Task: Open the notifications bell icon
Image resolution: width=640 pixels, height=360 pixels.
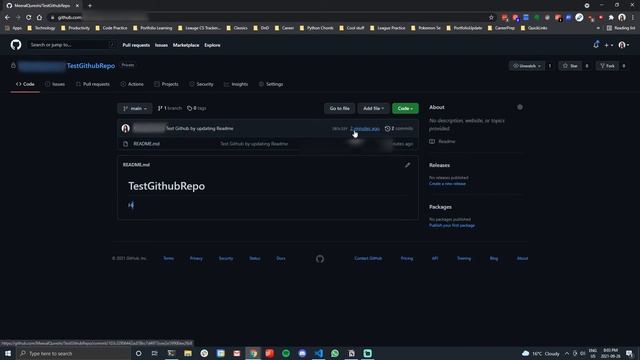Action: [x=596, y=45]
